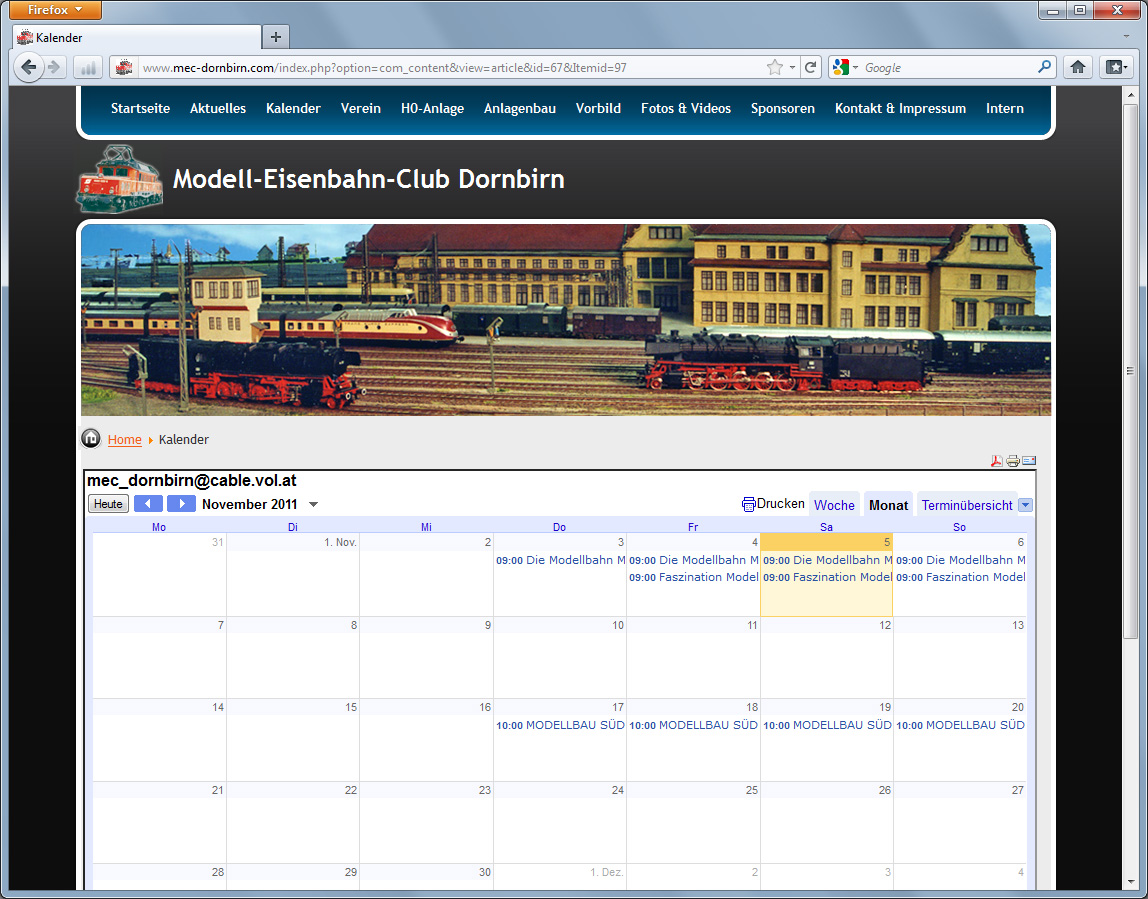This screenshot has height=899, width=1148.
Task: Open the Google search engine selector
Action: tap(845, 67)
